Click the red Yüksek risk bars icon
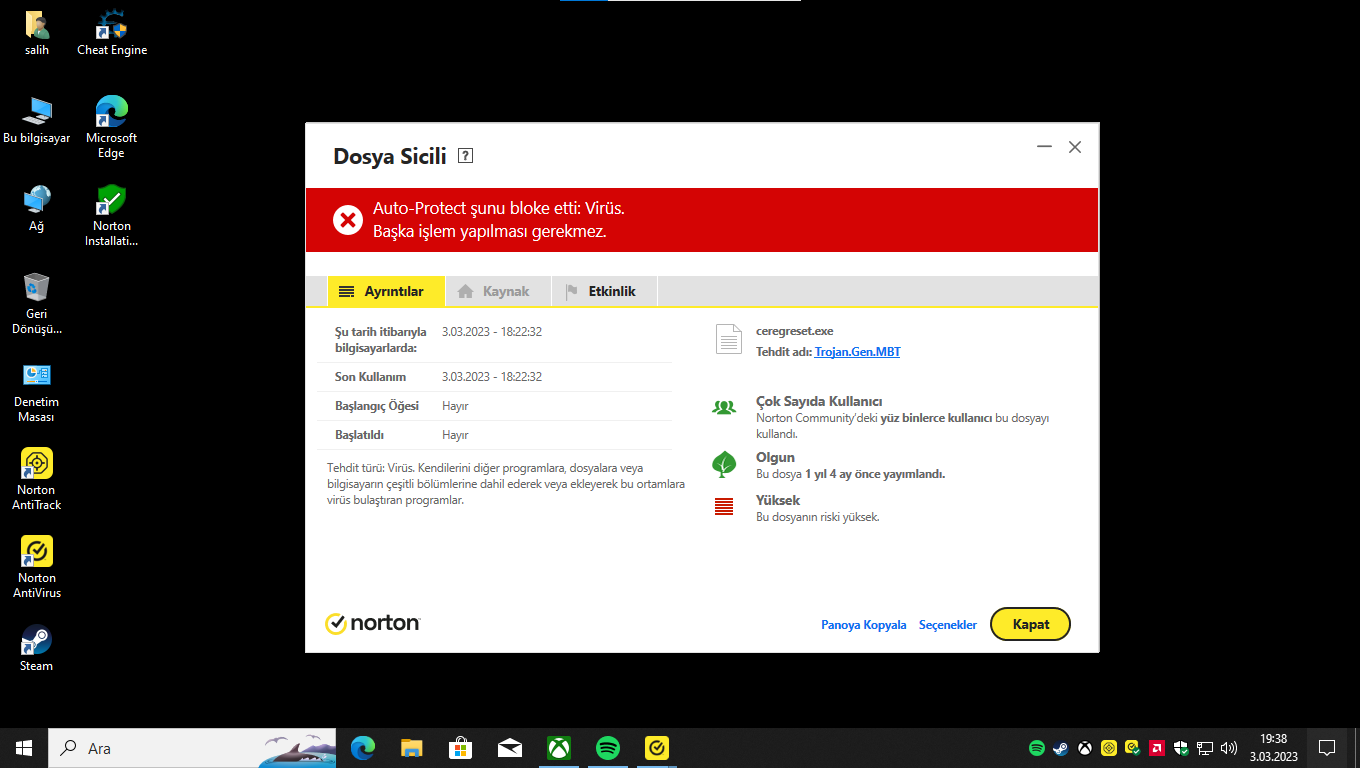Screen dimensions: 1360x768 (724, 507)
